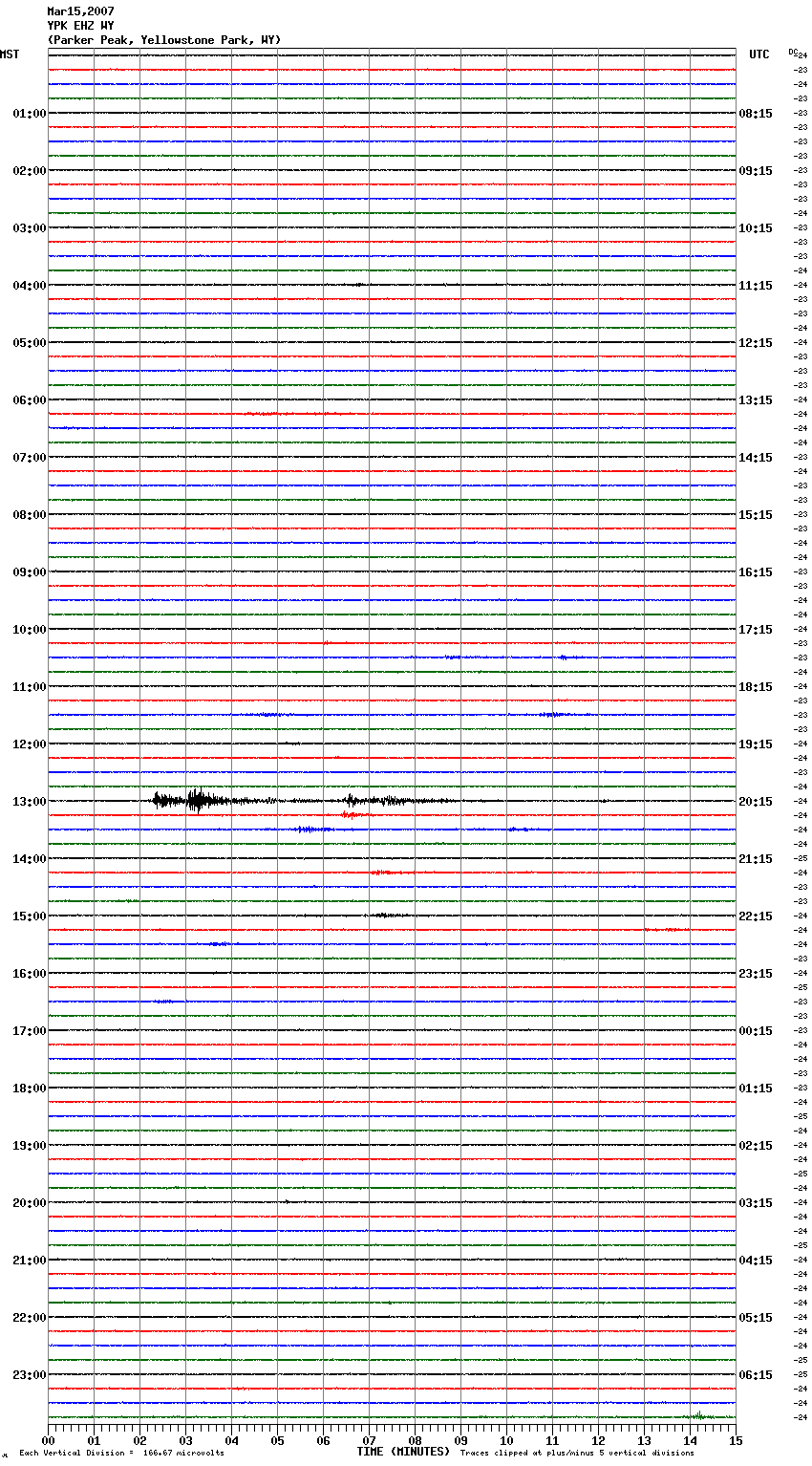
Task: Click "Each Vertical Division = 166.67 microvolts" footnote
Action: pyautogui.click(x=121, y=1454)
